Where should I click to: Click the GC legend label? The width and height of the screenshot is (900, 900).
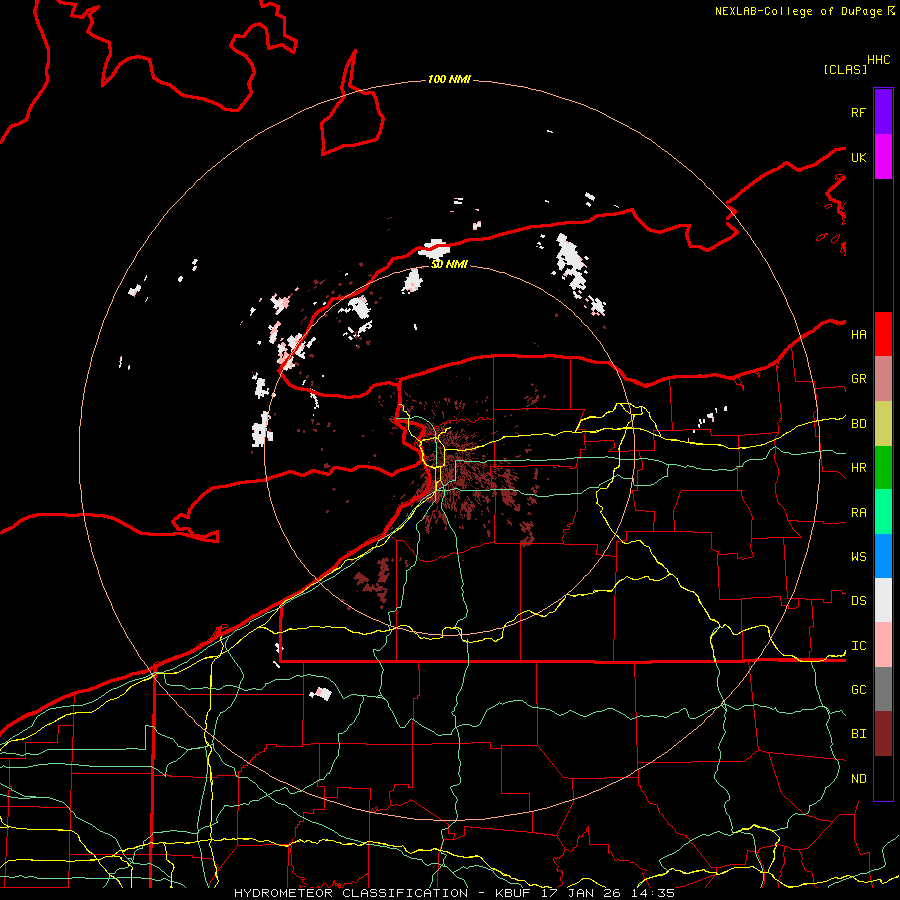(x=858, y=689)
